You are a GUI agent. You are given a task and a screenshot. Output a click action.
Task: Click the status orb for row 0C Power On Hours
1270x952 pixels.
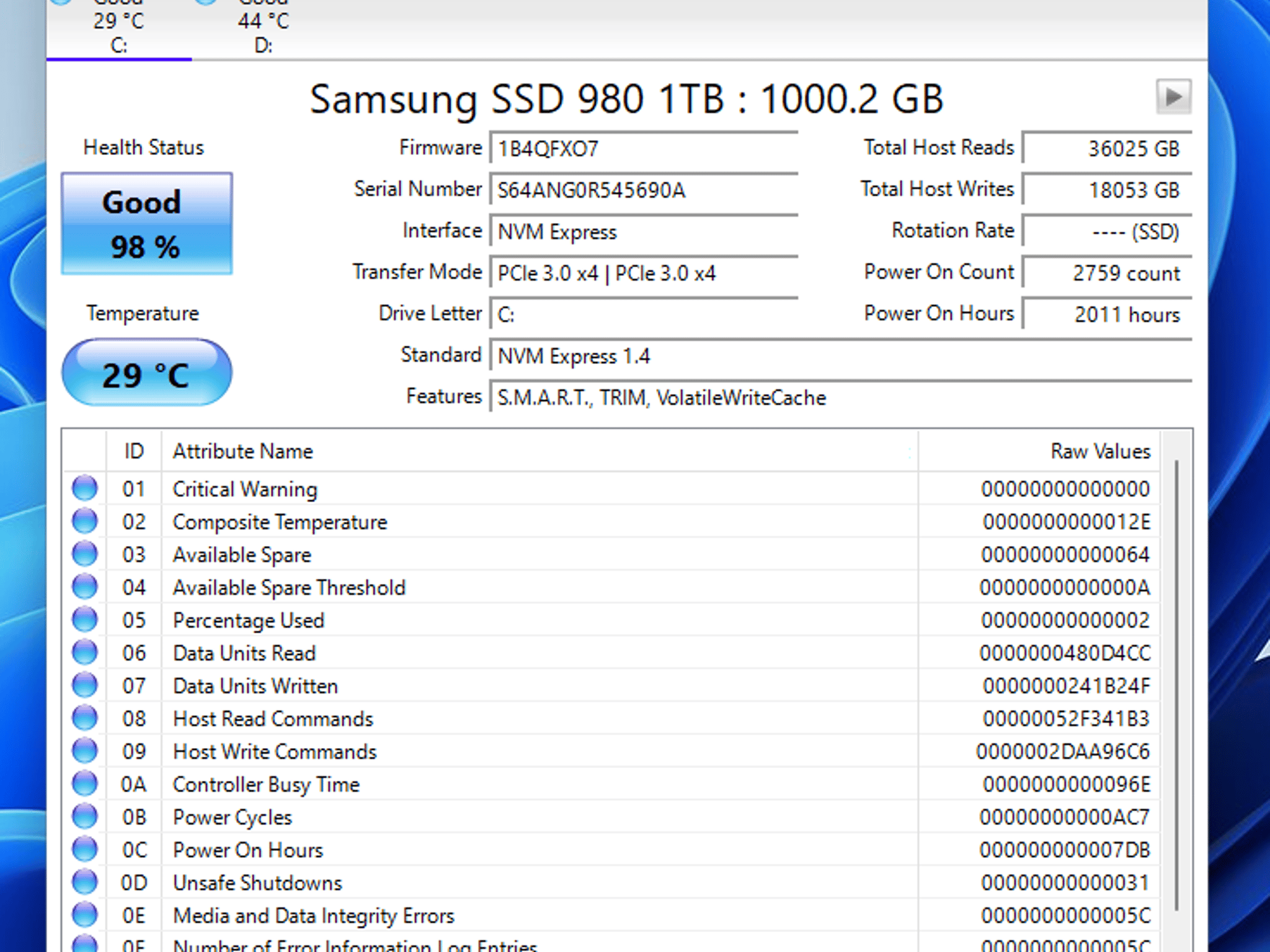coord(85,850)
